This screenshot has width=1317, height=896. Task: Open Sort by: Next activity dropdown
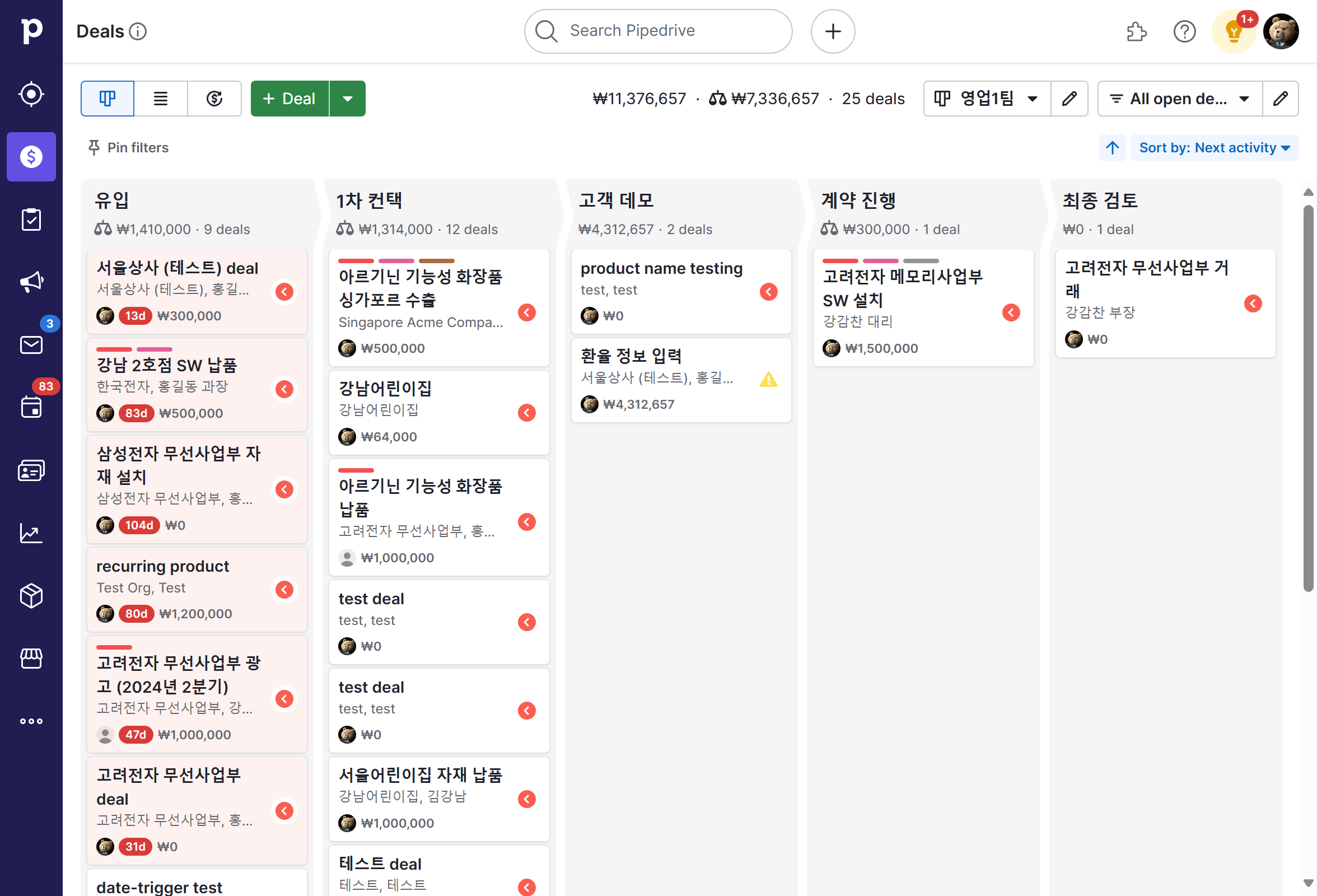coord(1214,148)
